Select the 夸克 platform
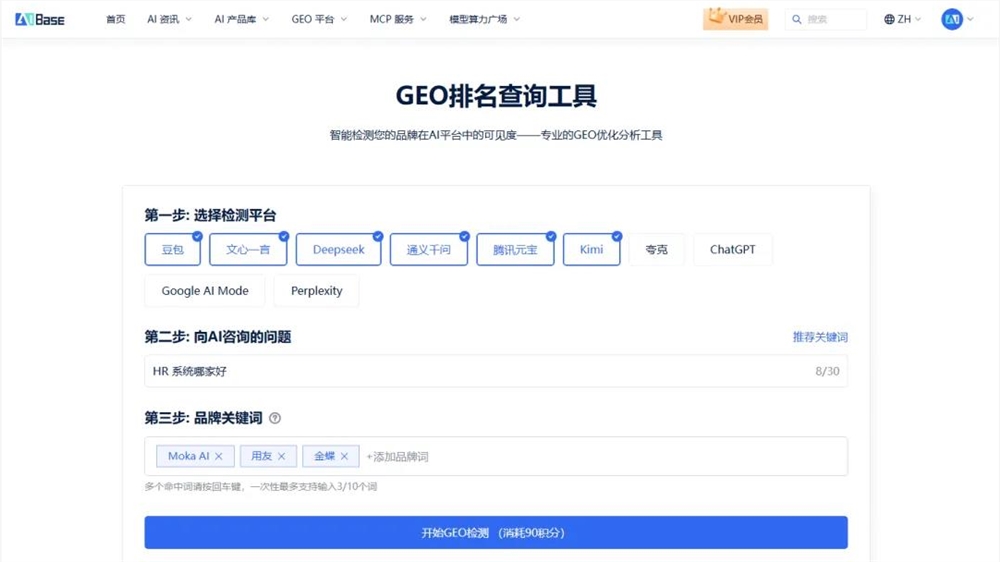Viewport: 1000px width, 562px height. pyautogui.click(x=656, y=249)
